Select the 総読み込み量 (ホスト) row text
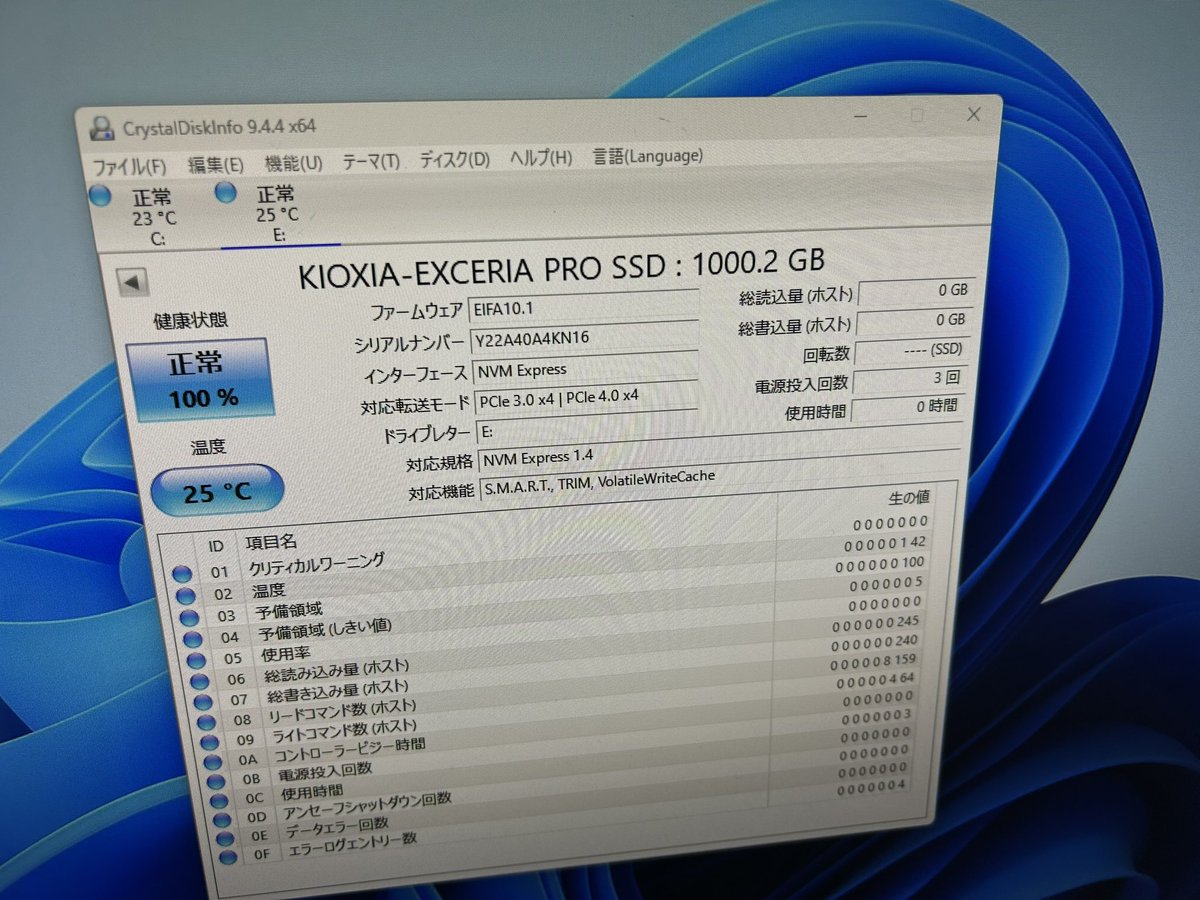The width and height of the screenshot is (1200, 900). (x=337, y=670)
